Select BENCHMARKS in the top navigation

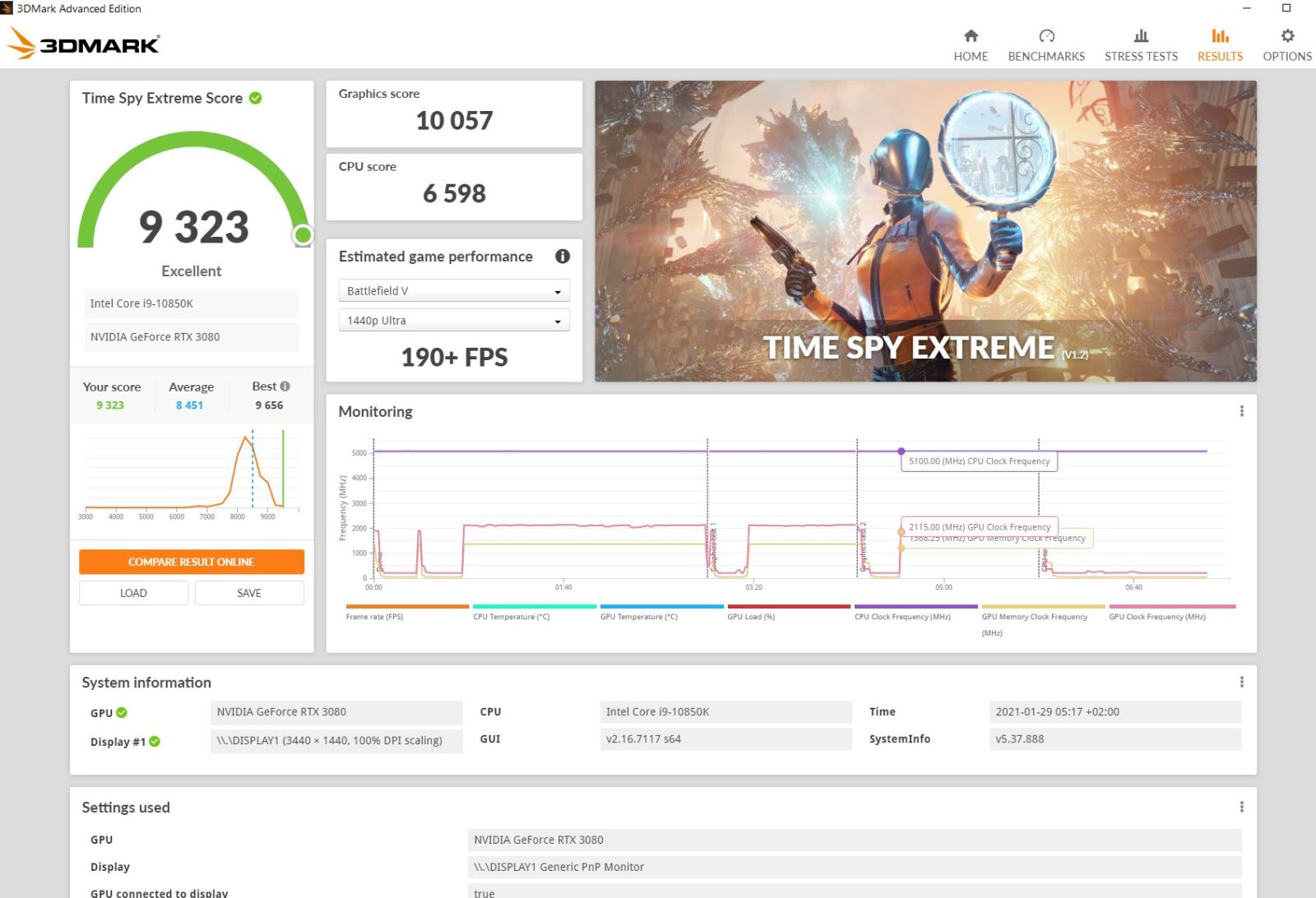point(1046,56)
